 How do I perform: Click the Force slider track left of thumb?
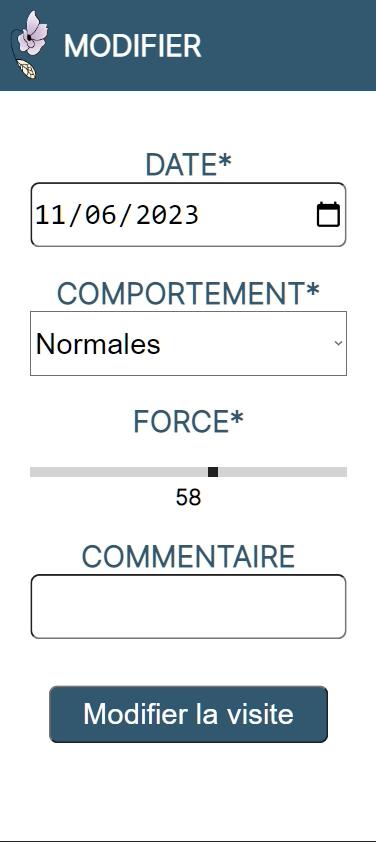coord(119,472)
